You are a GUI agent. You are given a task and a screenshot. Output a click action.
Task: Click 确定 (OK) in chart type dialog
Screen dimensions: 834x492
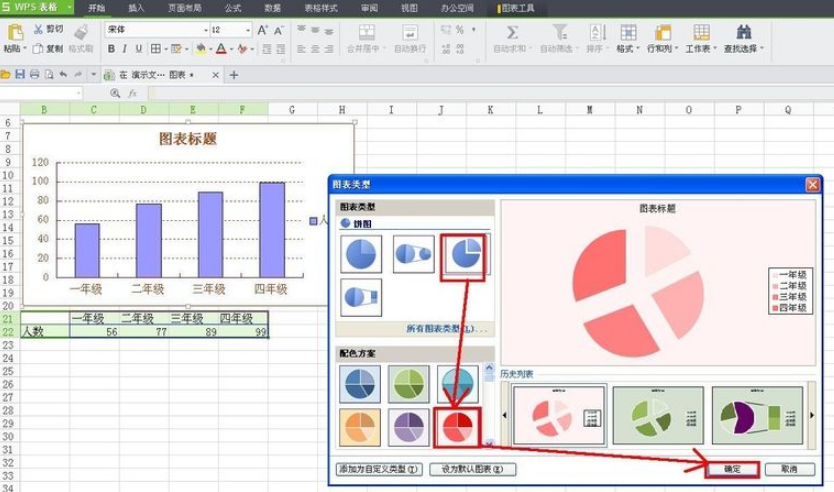732,469
